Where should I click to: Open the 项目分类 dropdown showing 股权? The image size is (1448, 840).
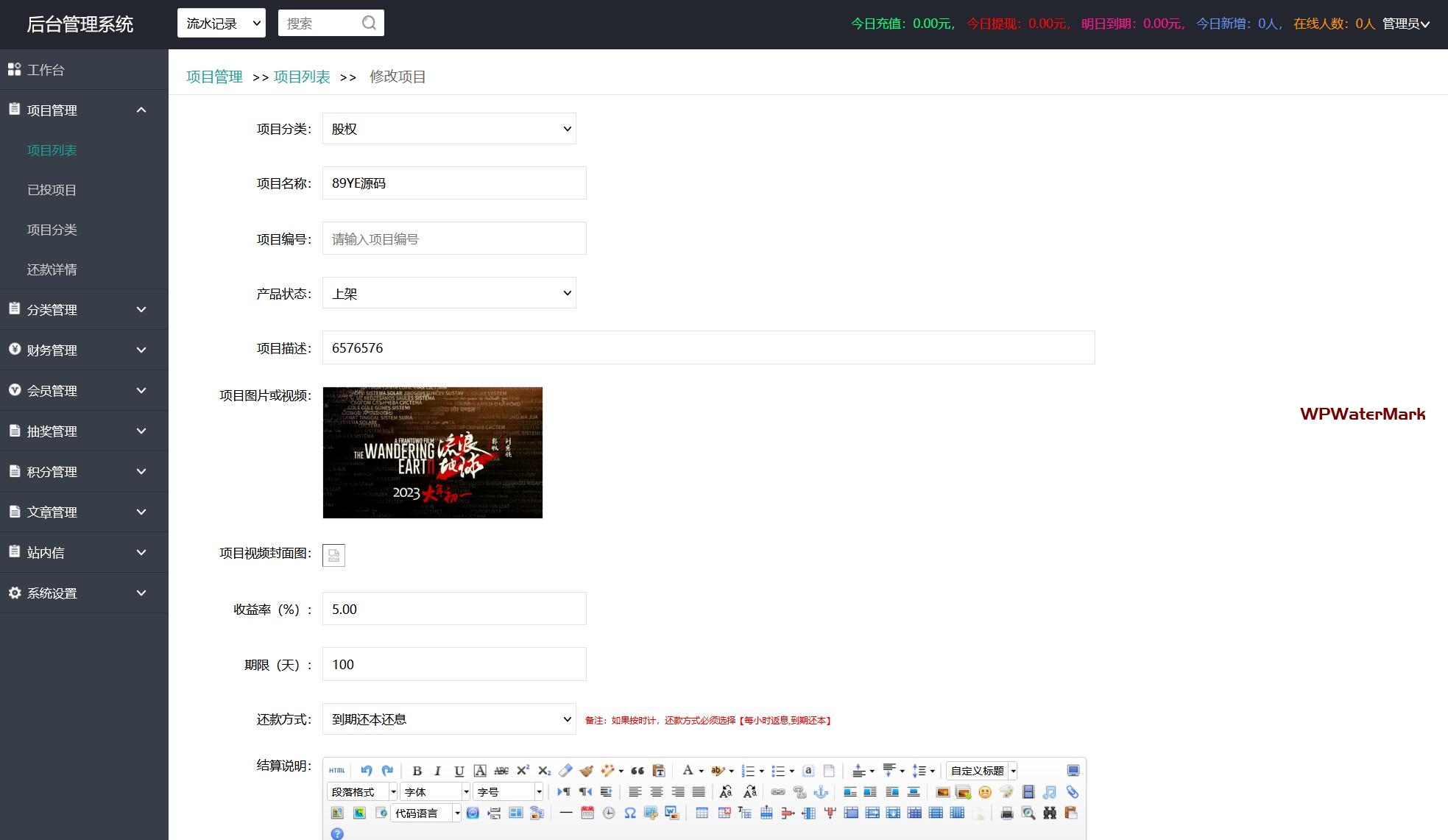coord(449,129)
